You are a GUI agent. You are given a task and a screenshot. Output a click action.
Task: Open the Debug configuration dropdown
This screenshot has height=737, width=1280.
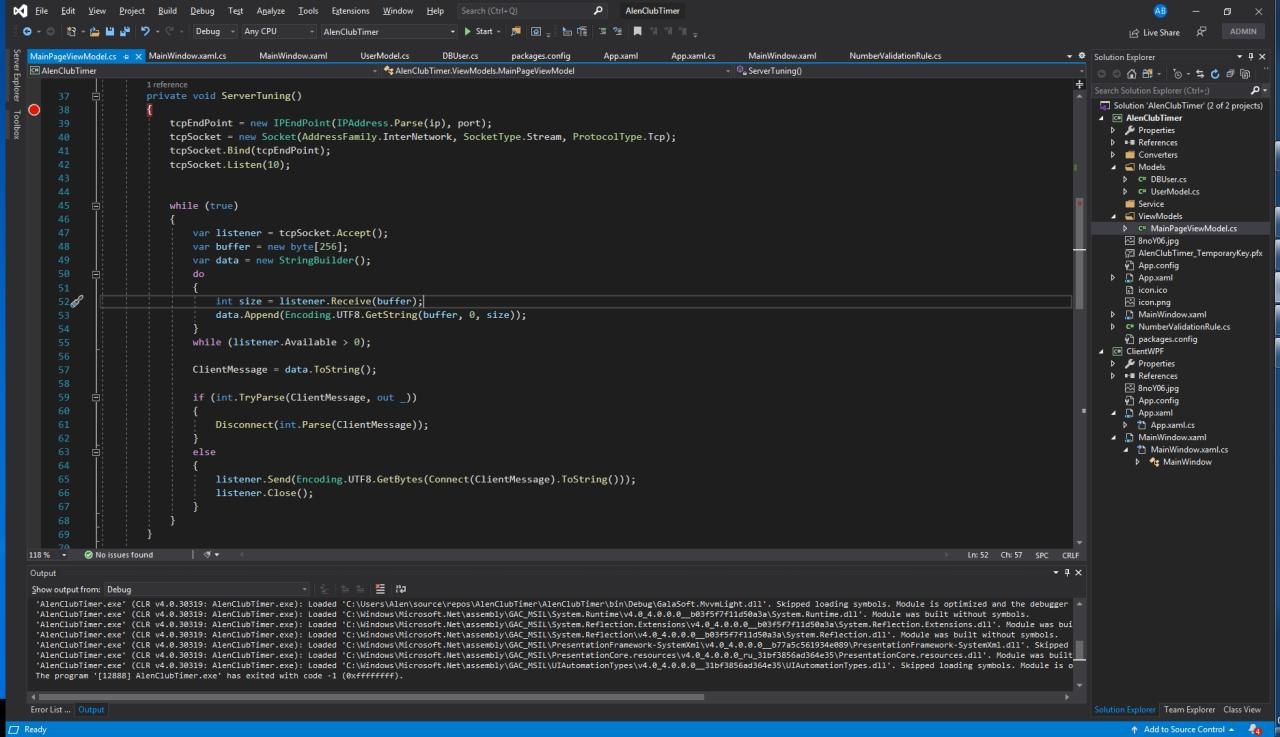click(214, 32)
